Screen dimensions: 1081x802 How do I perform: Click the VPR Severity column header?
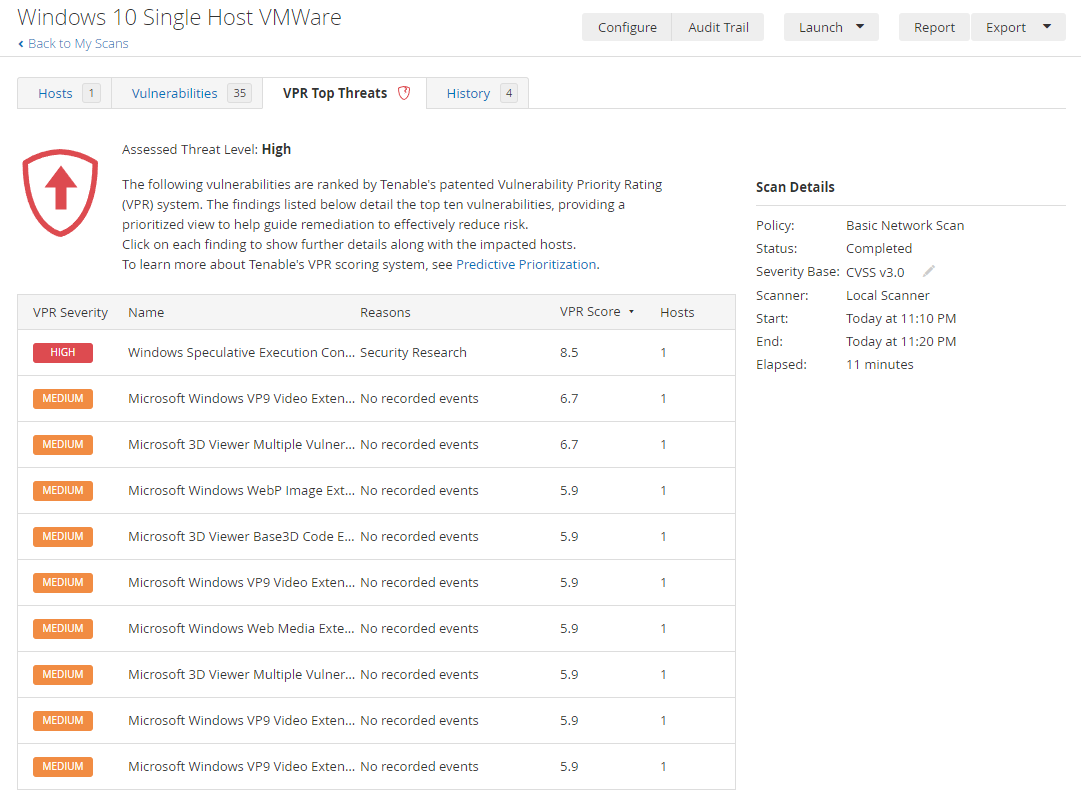[x=70, y=312]
